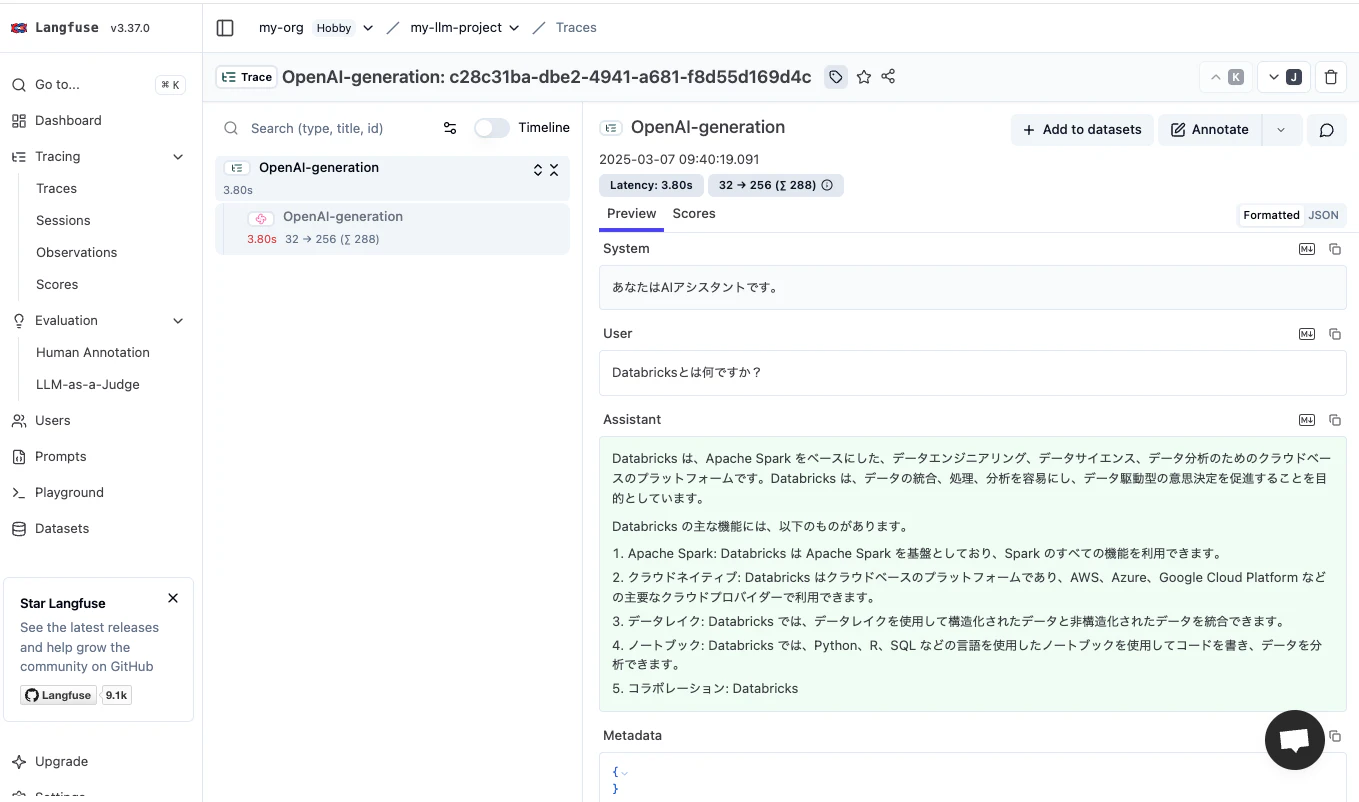The width and height of the screenshot is (1359, 802).
Task: Toggle the Timeline switch
Action: pyautogui.click(x=492, y=128)
